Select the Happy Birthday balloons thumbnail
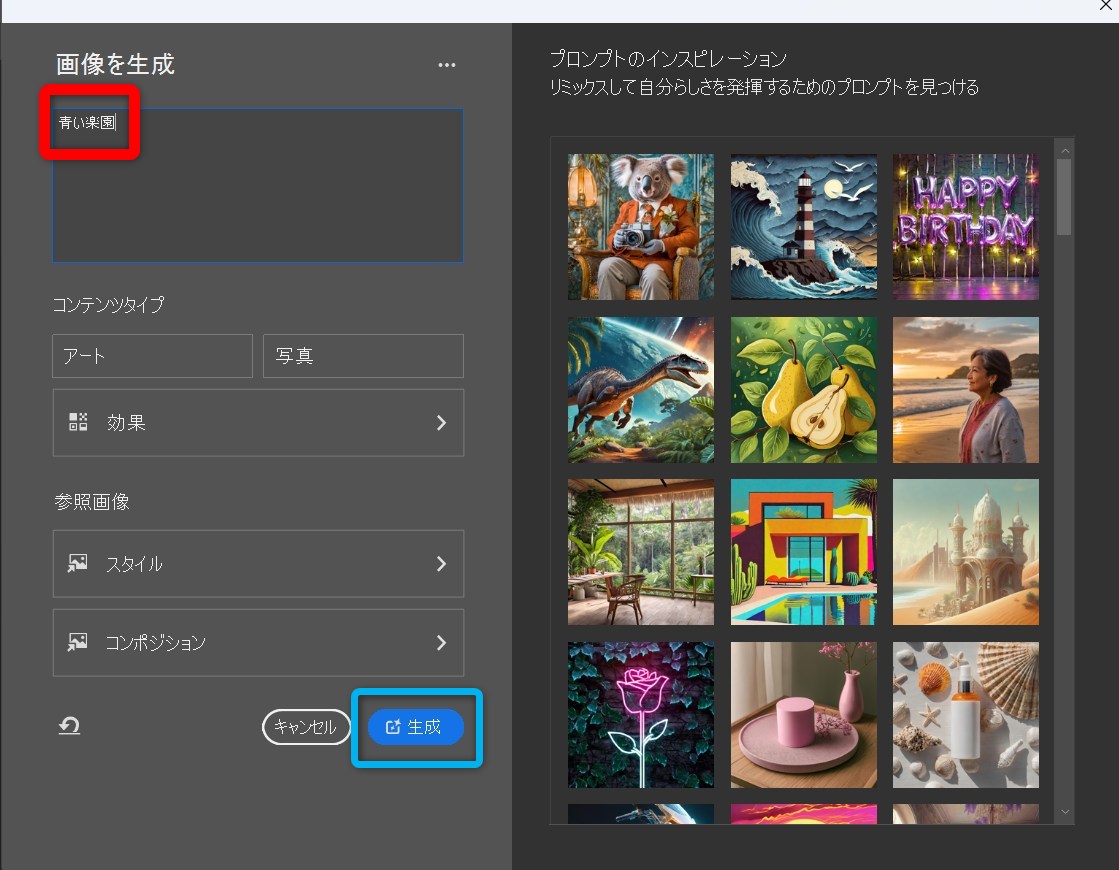 point(966,227)
